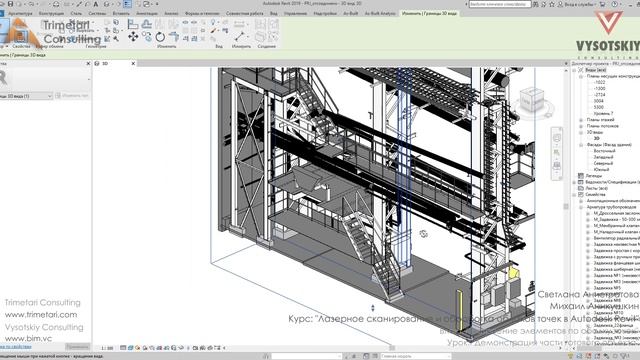Screen dimensions: 640x360
Task: Click the Применить button in Properties
Action: pos(77,347)
